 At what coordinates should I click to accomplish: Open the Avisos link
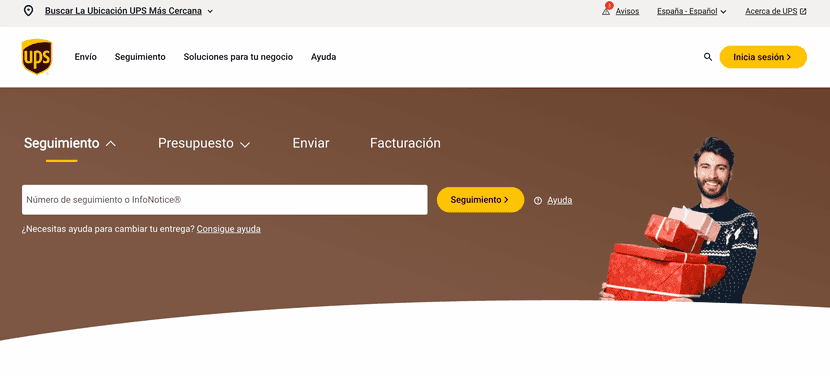[x=627, y=11]
